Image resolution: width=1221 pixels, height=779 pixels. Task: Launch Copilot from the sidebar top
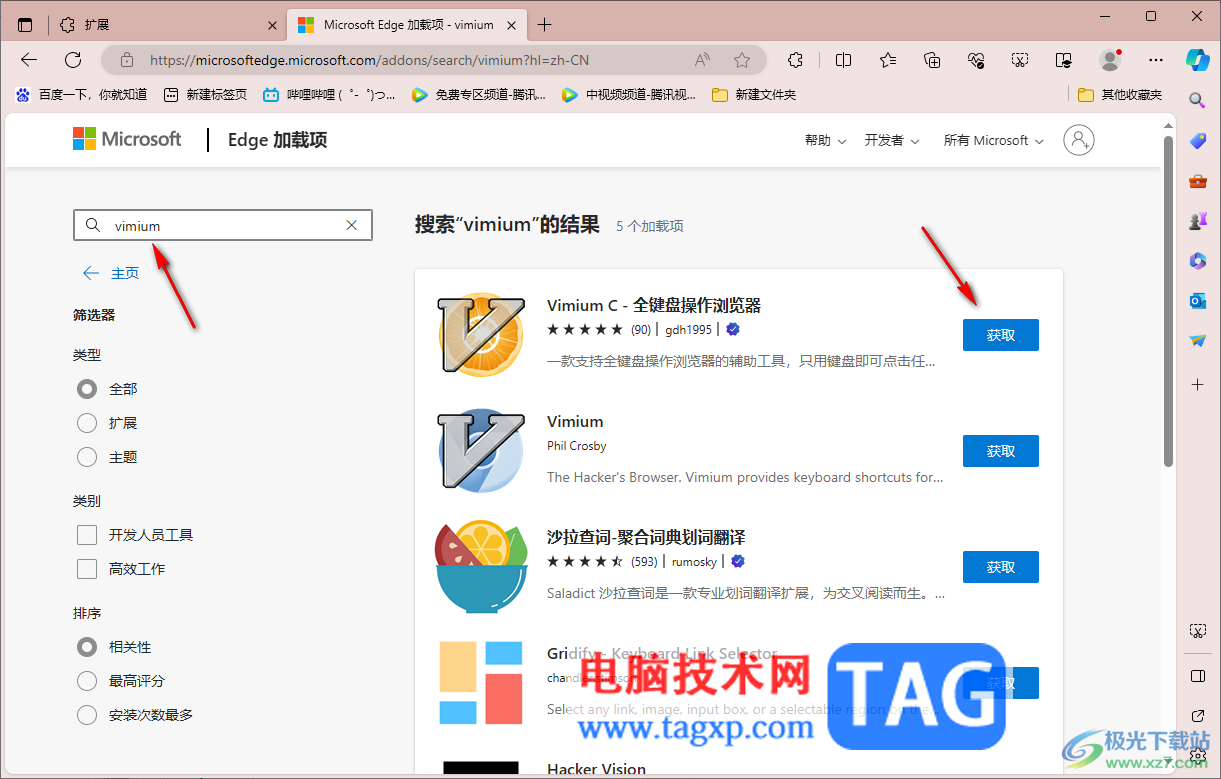click(1197, 59)
